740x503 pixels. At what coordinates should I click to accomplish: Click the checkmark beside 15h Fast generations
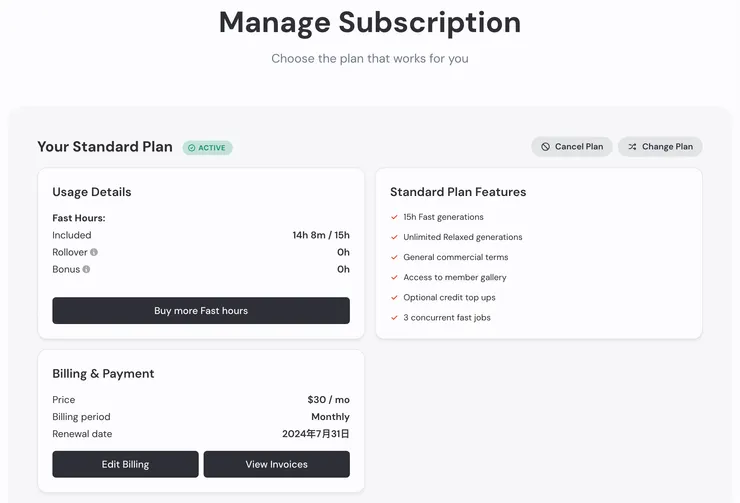pos(394,217)
